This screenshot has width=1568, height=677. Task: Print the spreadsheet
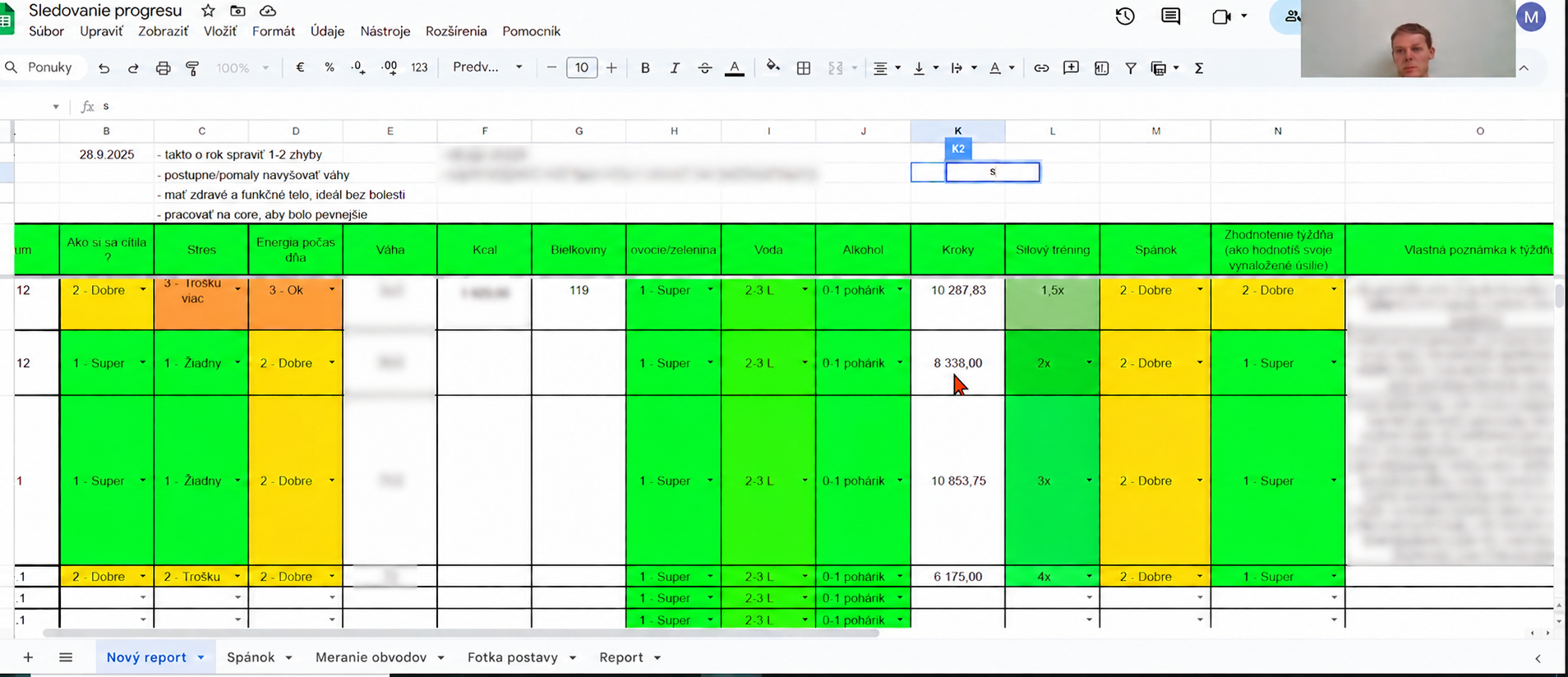[163, 68]
